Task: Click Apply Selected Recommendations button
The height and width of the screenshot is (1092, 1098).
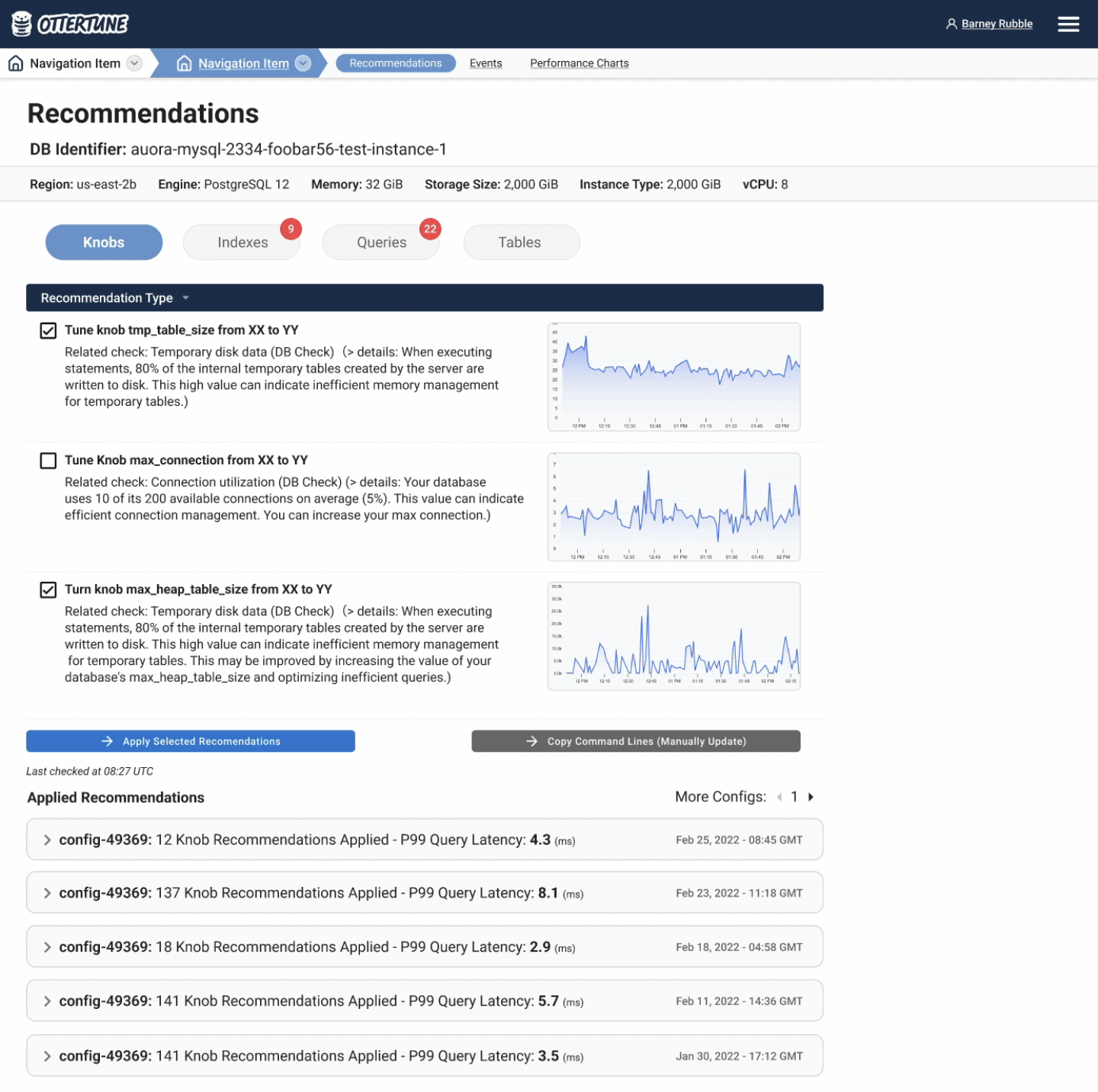Action: tap(191, 741)
